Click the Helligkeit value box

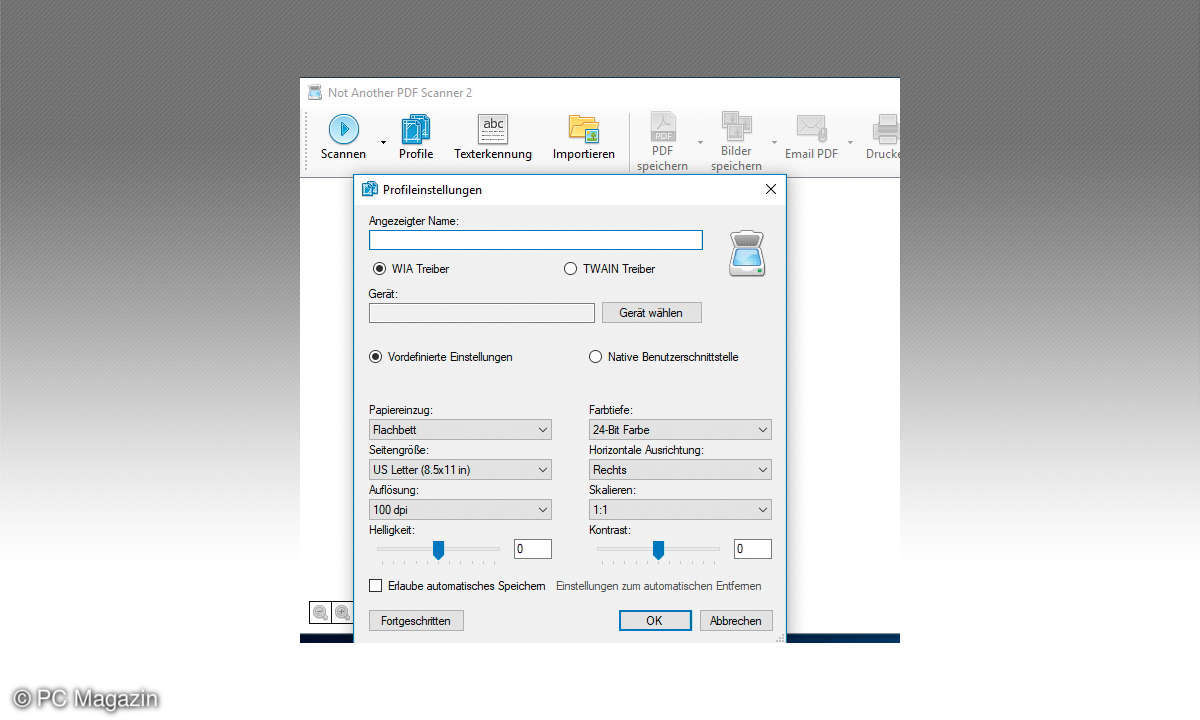(x=533, y=549)
